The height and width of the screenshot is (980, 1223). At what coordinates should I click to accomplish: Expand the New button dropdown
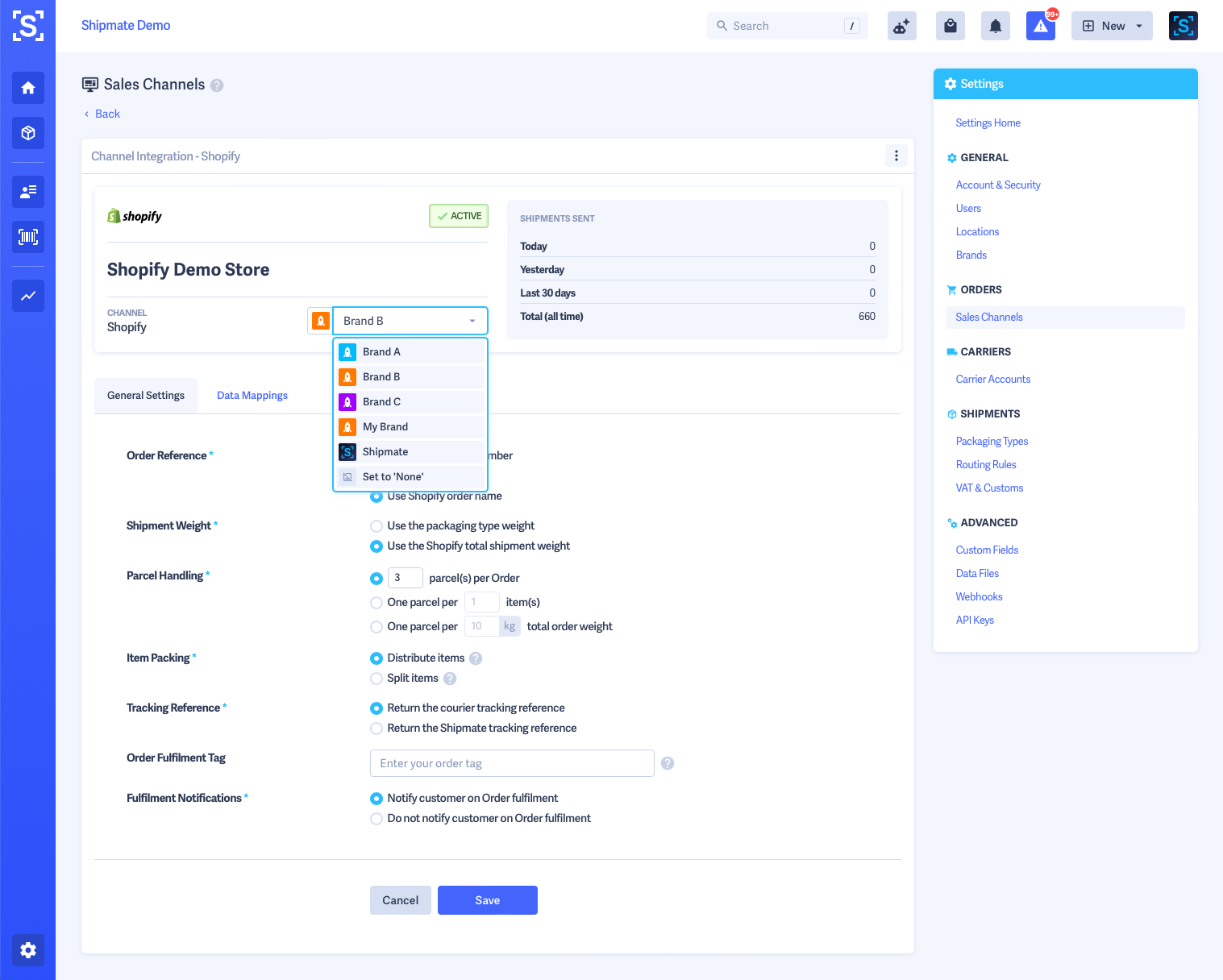coord(1139,25)
